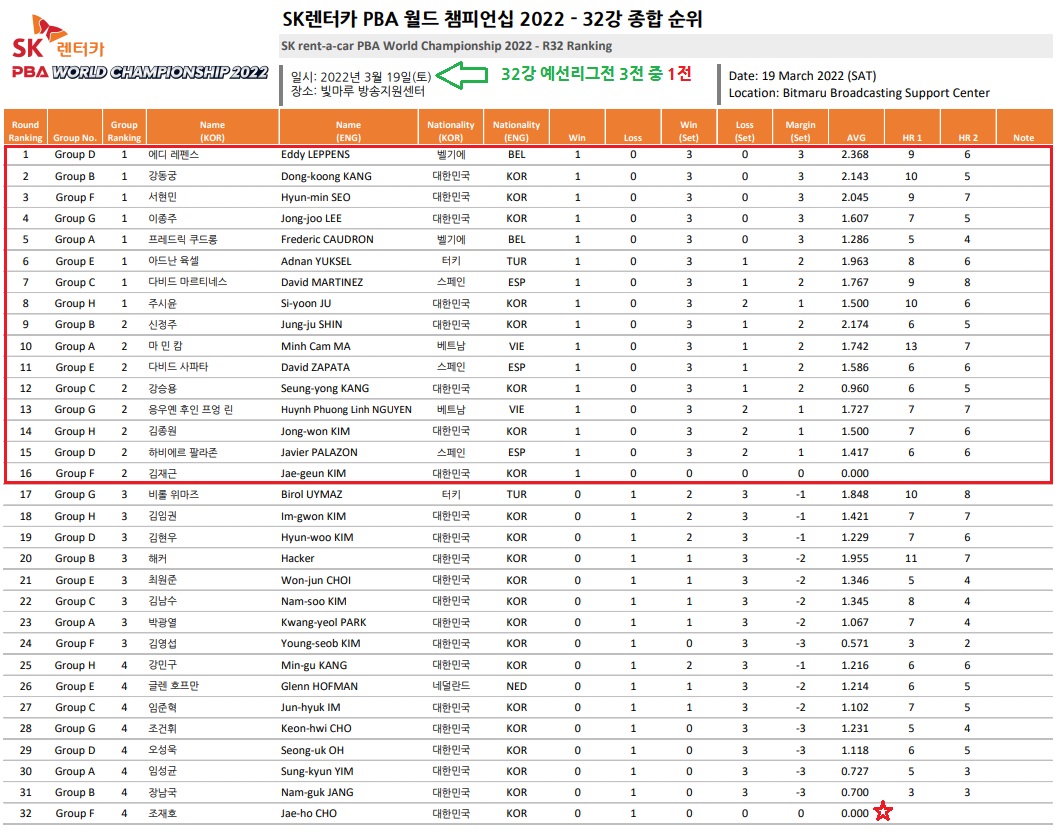Screen dimensions: 1060x834
Task: Click the name 'Seong-uk OH'
Action: pyautogui.click(x=312, y=750)
